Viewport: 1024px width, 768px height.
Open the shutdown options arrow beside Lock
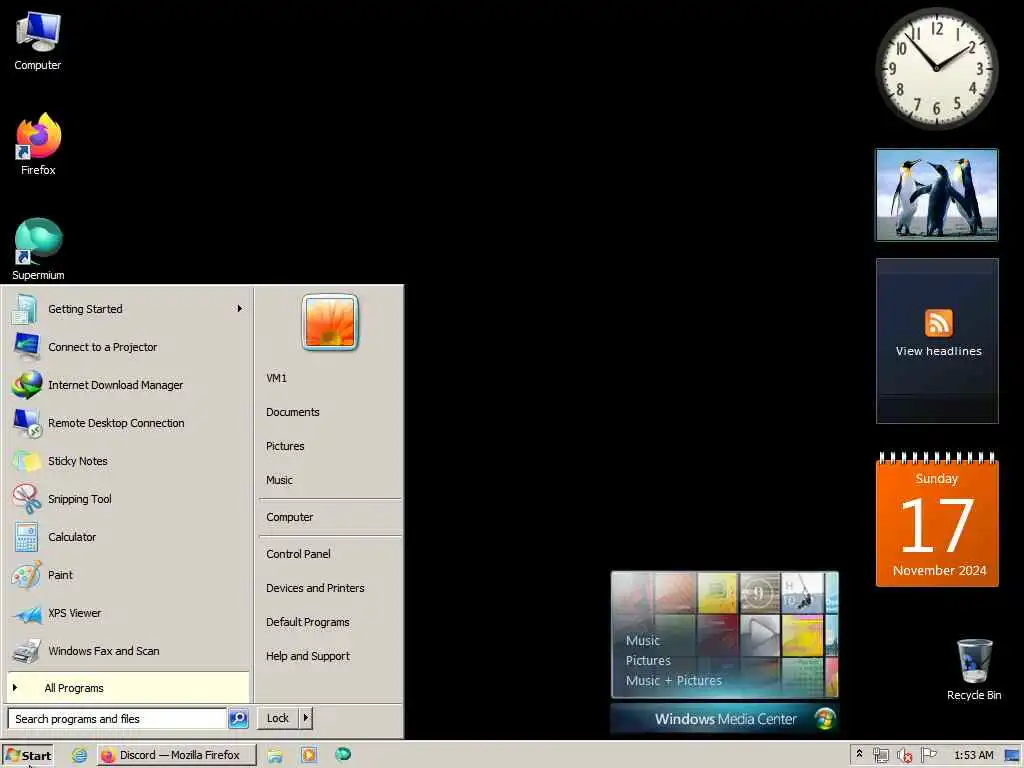pos(305,718)
